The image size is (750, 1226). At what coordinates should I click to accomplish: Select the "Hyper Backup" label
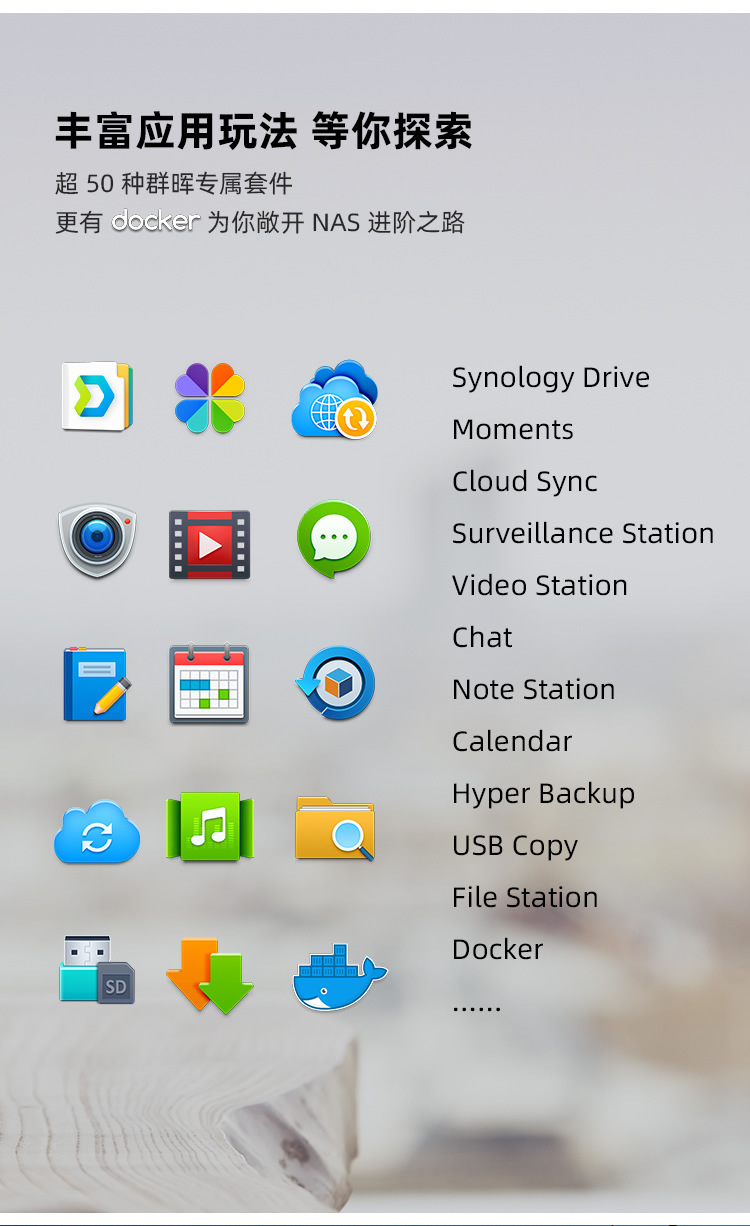click(544, 794)
